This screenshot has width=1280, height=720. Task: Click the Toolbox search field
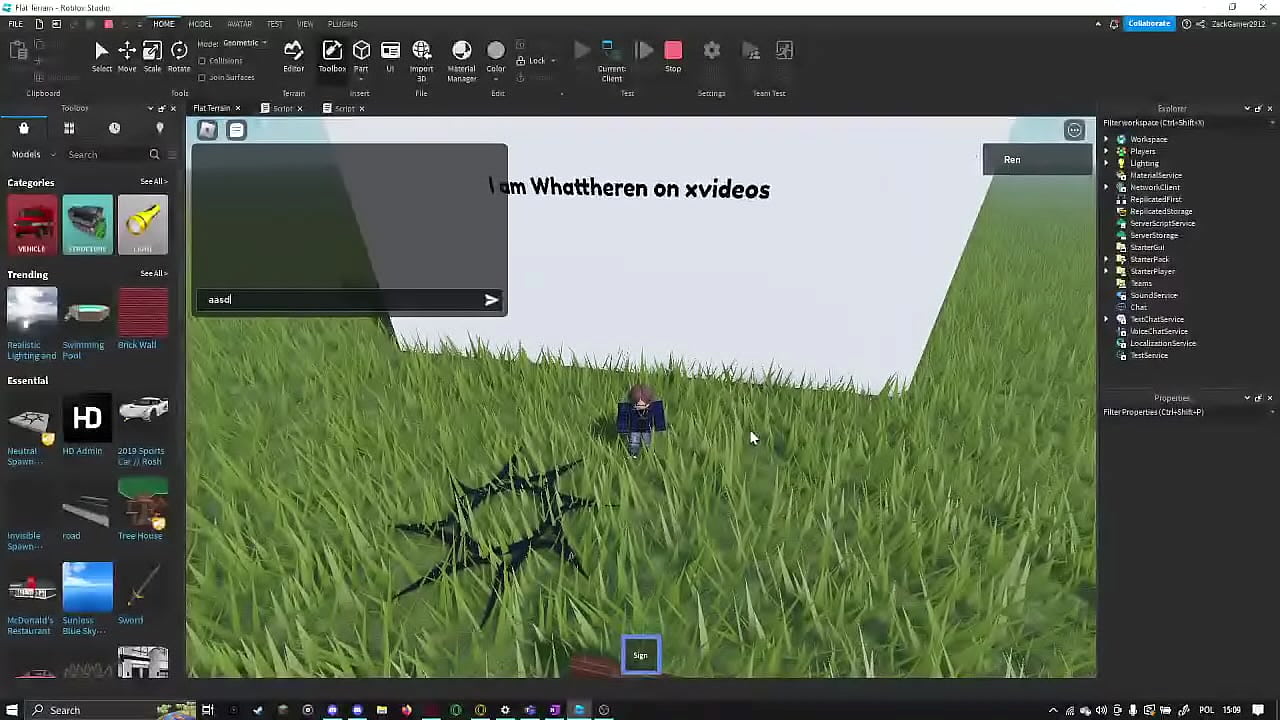tap(105, 154)
